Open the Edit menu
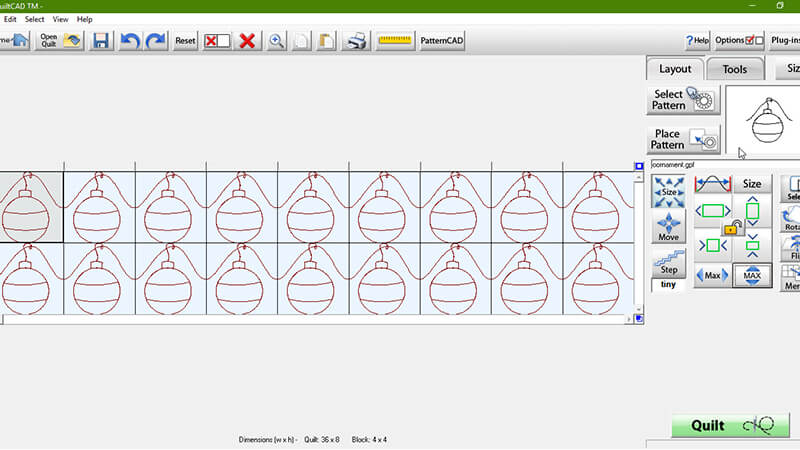Screen dimensions: 800x450 8,19
